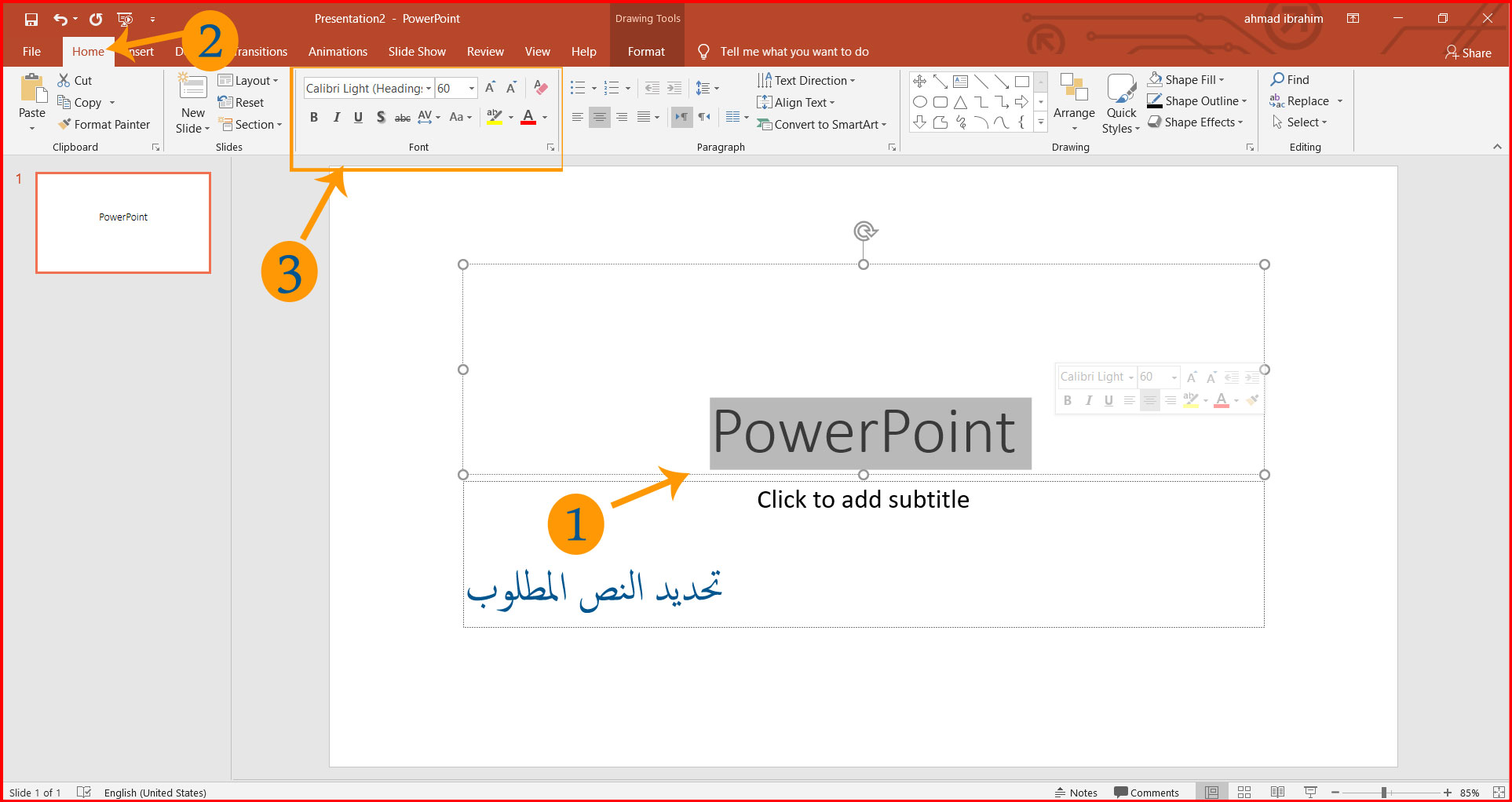
Task: Align text right in ribbon
Action: 622,117
